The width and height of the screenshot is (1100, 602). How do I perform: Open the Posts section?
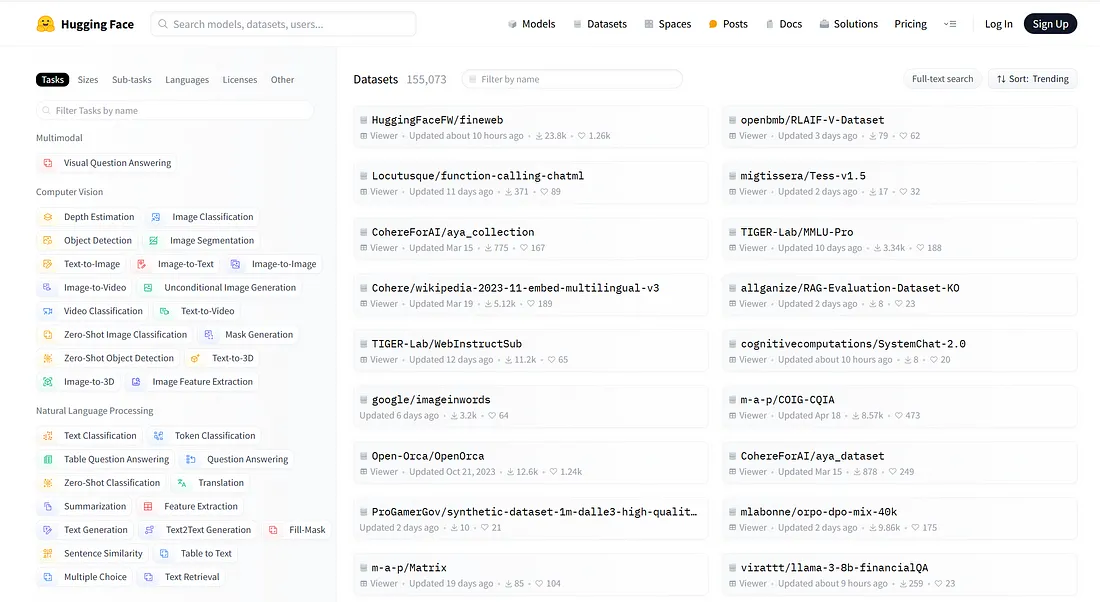coord(728,24)
